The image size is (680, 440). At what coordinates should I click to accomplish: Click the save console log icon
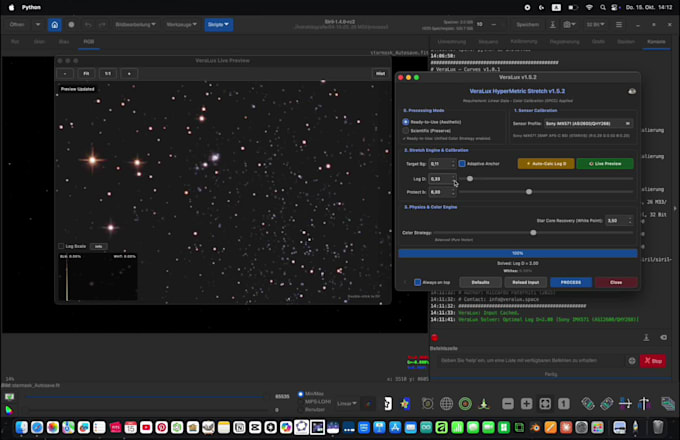point(646,337)
